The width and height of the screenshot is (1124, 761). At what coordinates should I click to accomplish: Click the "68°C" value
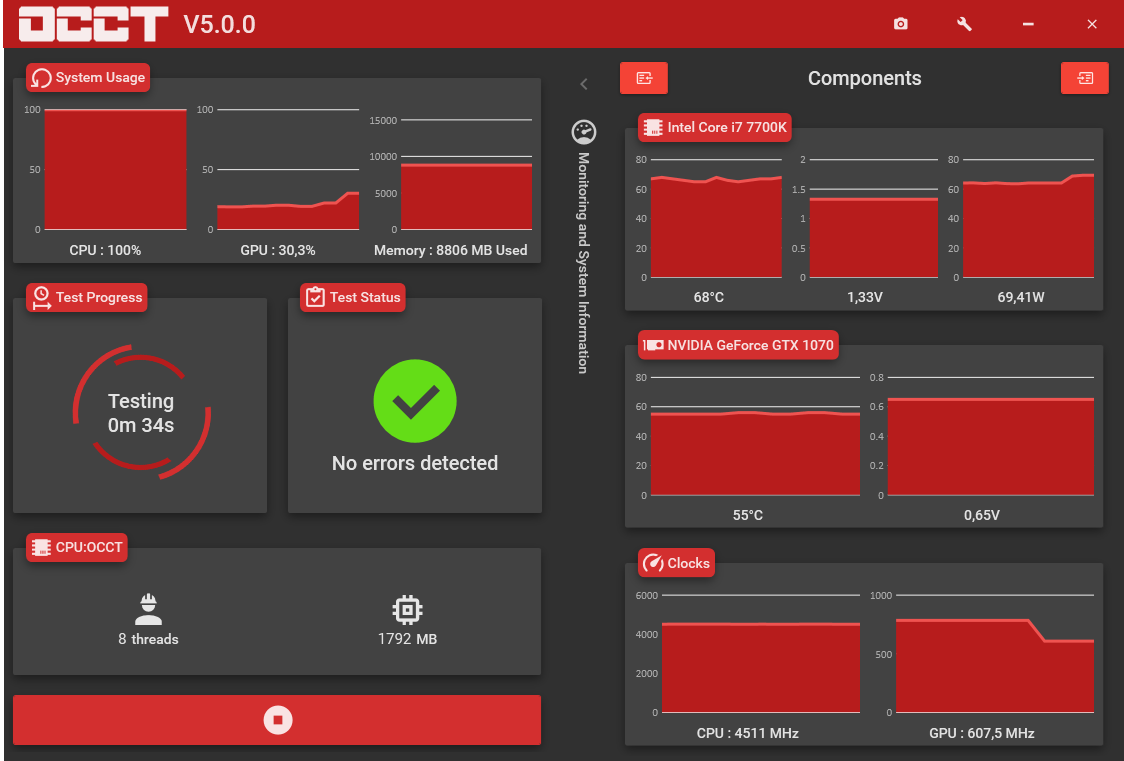coord(709,297)
